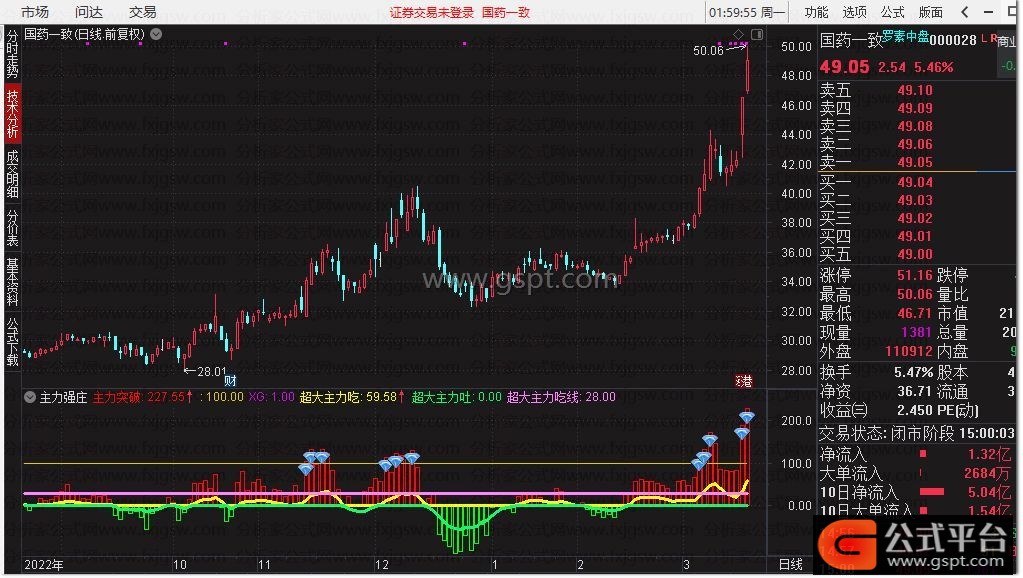Click the 大单流入 value 2684万
Screen dimensions: 1023x578
988,473
